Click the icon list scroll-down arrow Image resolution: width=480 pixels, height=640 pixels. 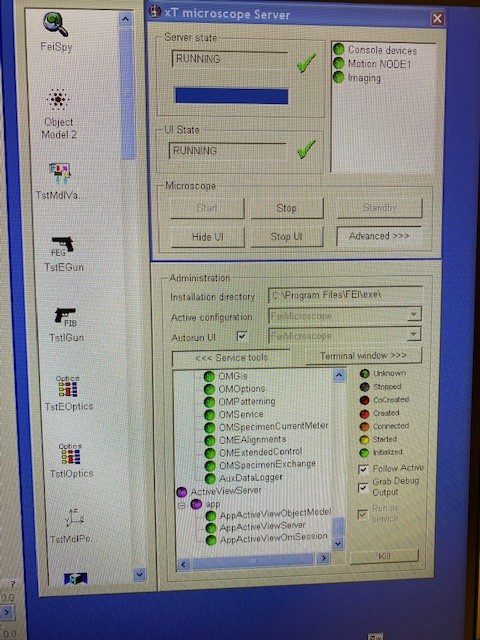click(x=139, y=574)
